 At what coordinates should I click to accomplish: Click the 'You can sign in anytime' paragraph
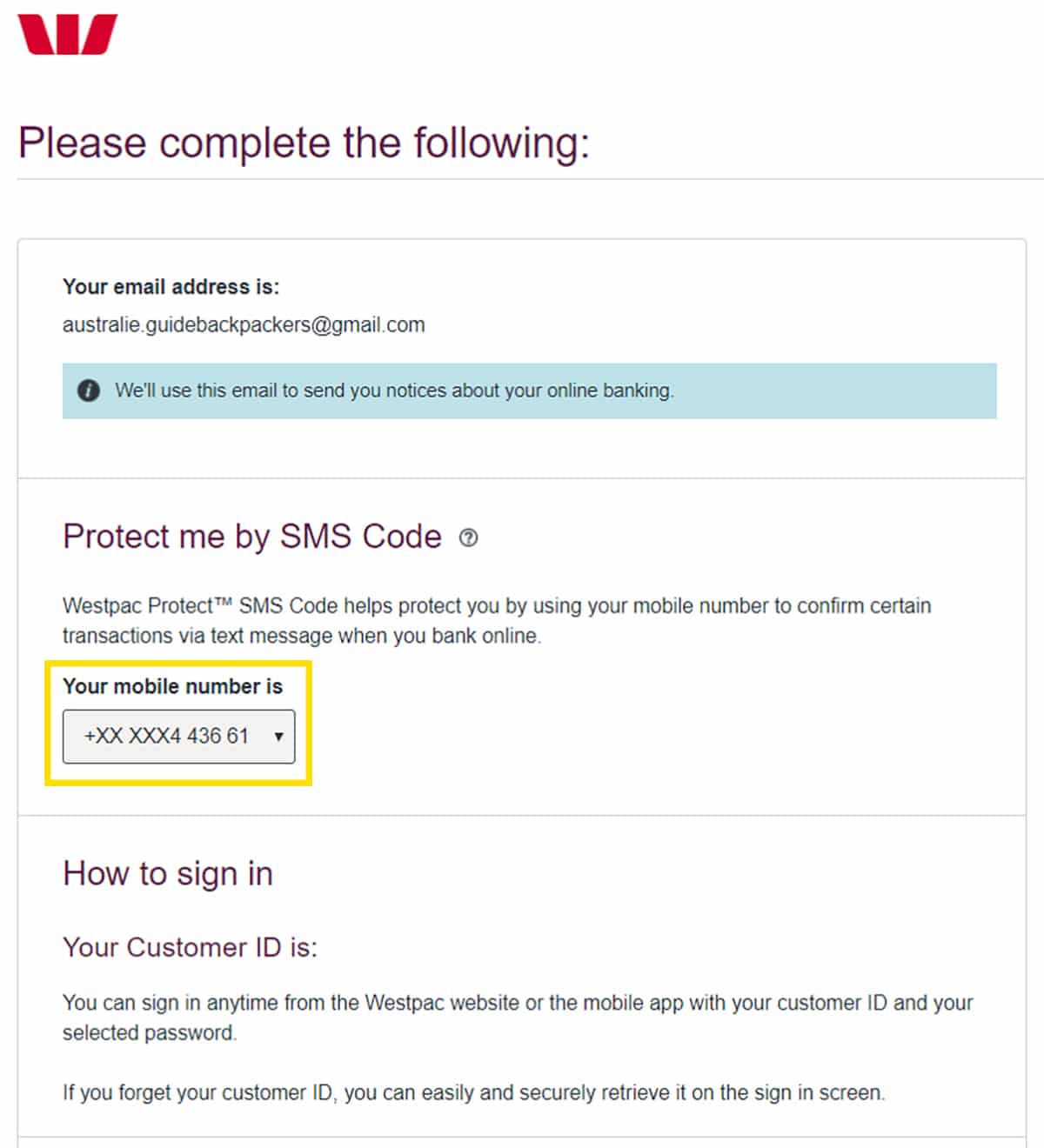coord(517,1003)
